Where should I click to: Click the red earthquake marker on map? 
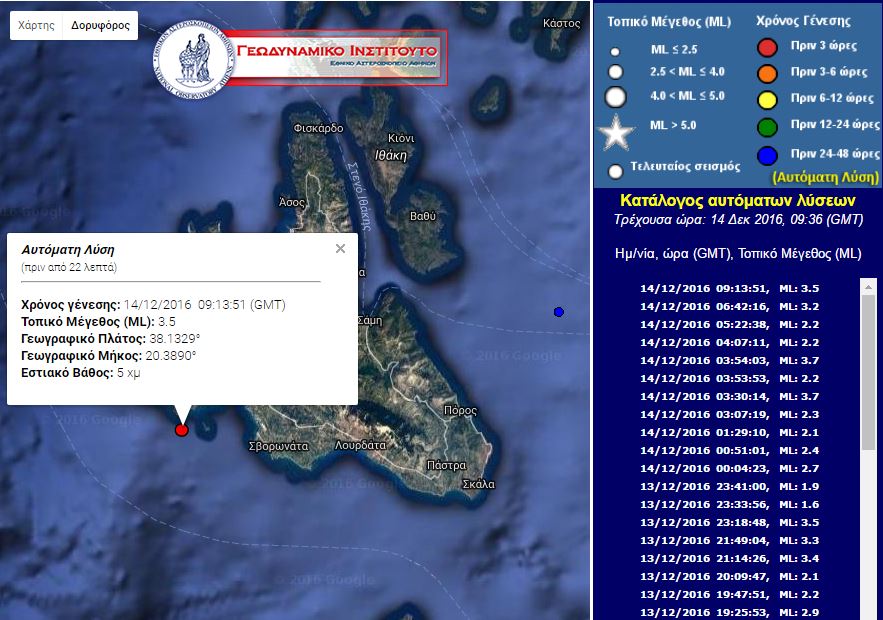(x=181, y=430)
